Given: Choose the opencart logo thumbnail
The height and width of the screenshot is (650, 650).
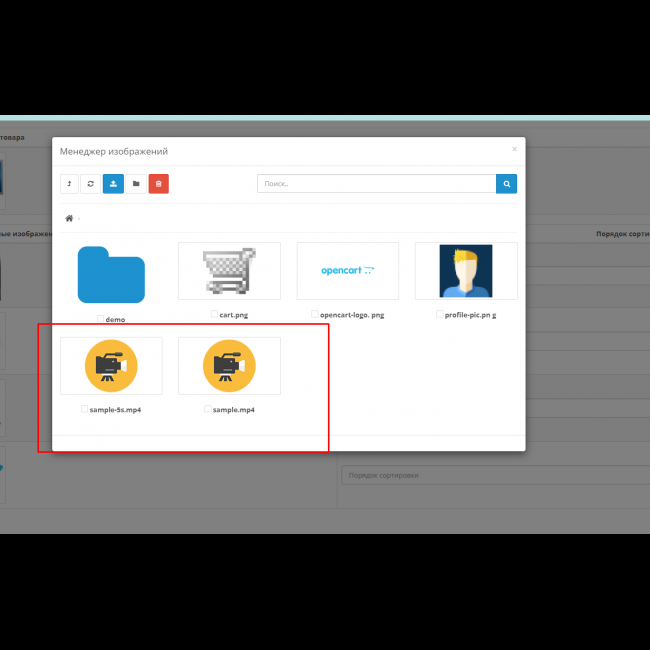Looking at the screenshot, I should click(x=347, y=271).
